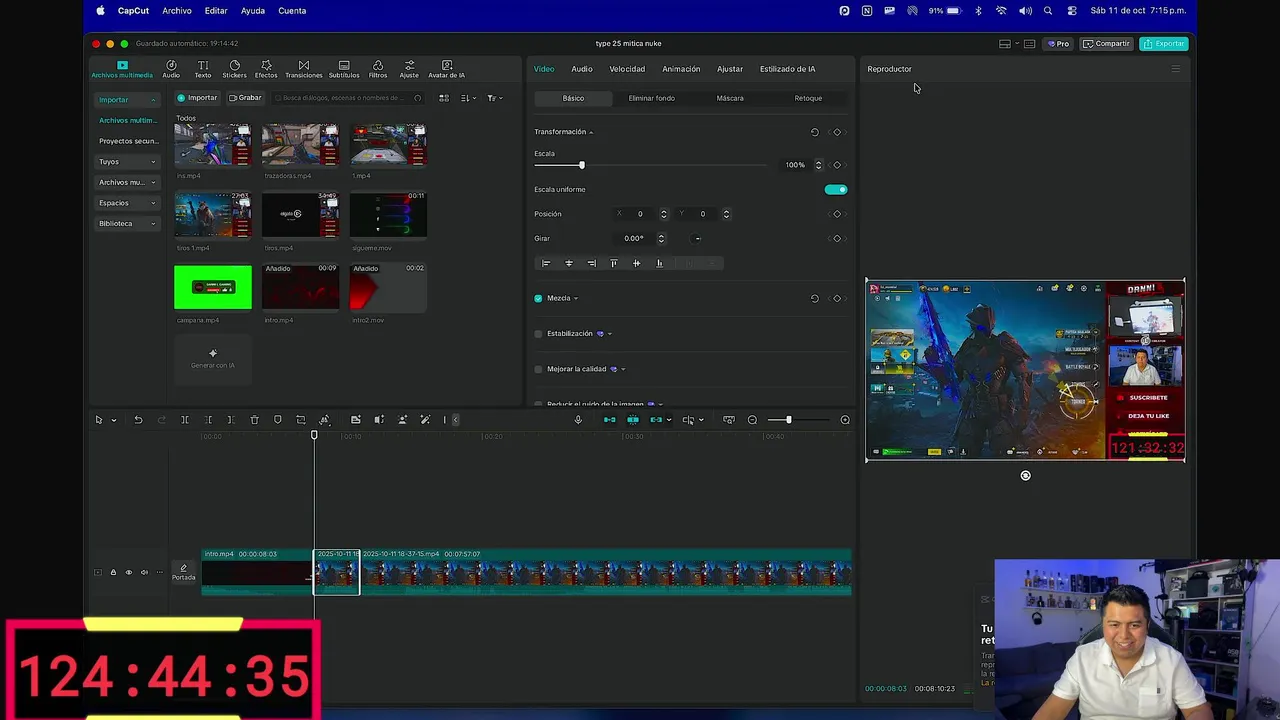This screenshot has height=720, width=1280.
Task: Add a marker with the shield icon
Action: pos(278,420)
